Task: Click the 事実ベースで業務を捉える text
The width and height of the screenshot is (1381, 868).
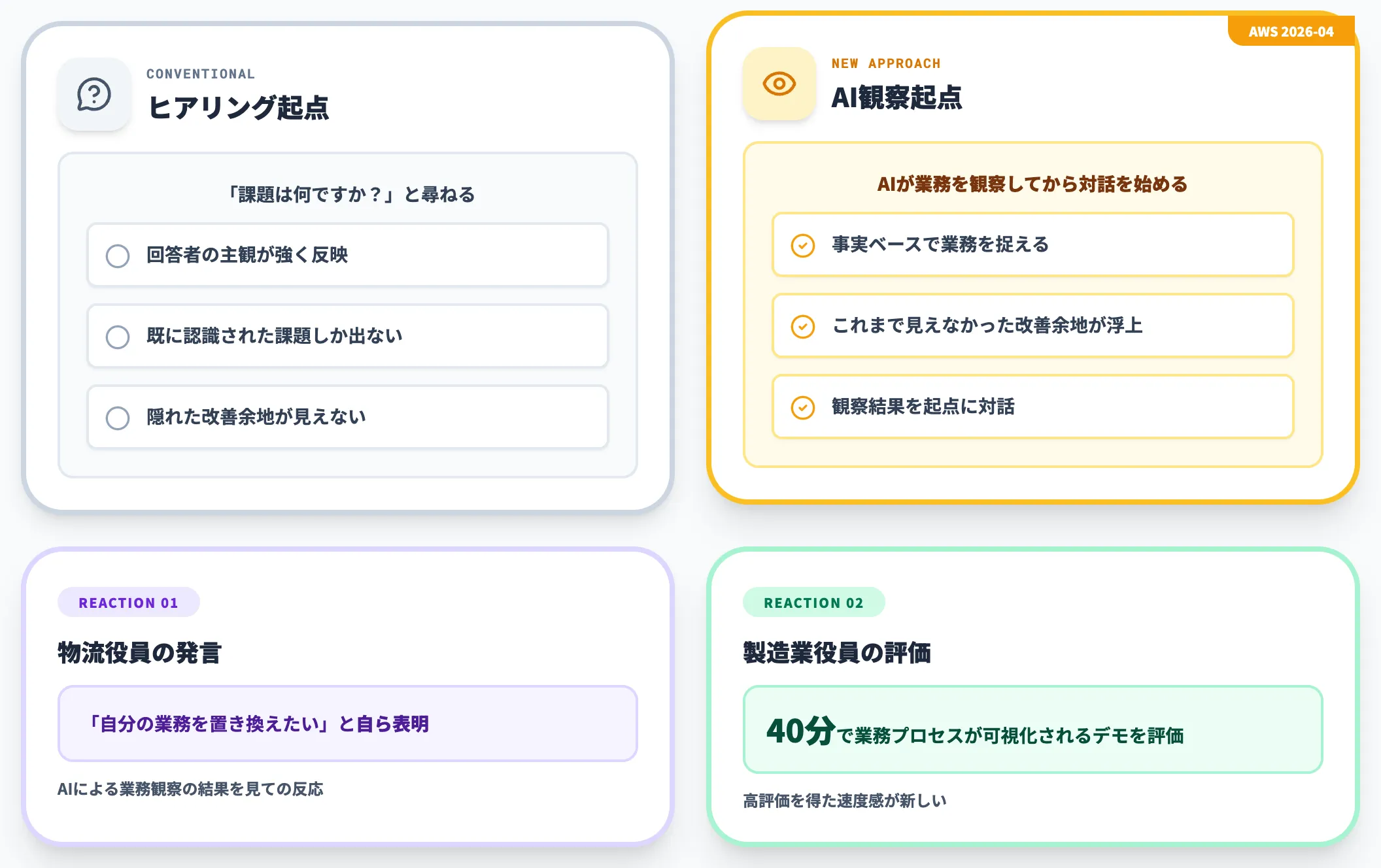Action: [940, 244]
